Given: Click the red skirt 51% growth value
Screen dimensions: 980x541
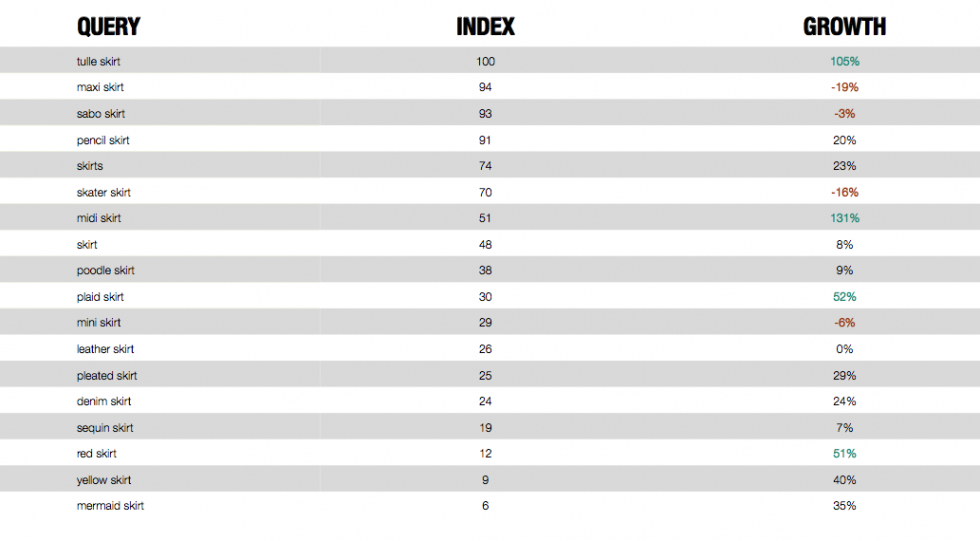Looking at the screenshot, I should (x=844, y=454).
